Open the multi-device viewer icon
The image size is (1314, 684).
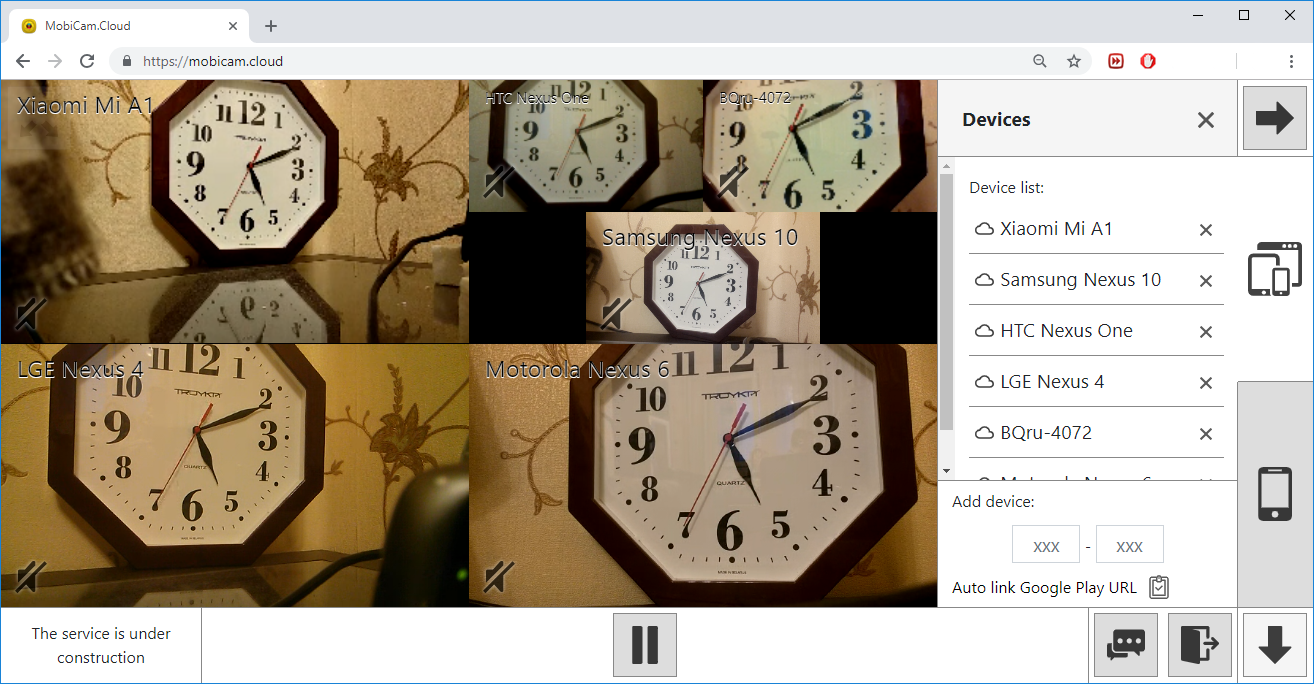pos(1275,269)
